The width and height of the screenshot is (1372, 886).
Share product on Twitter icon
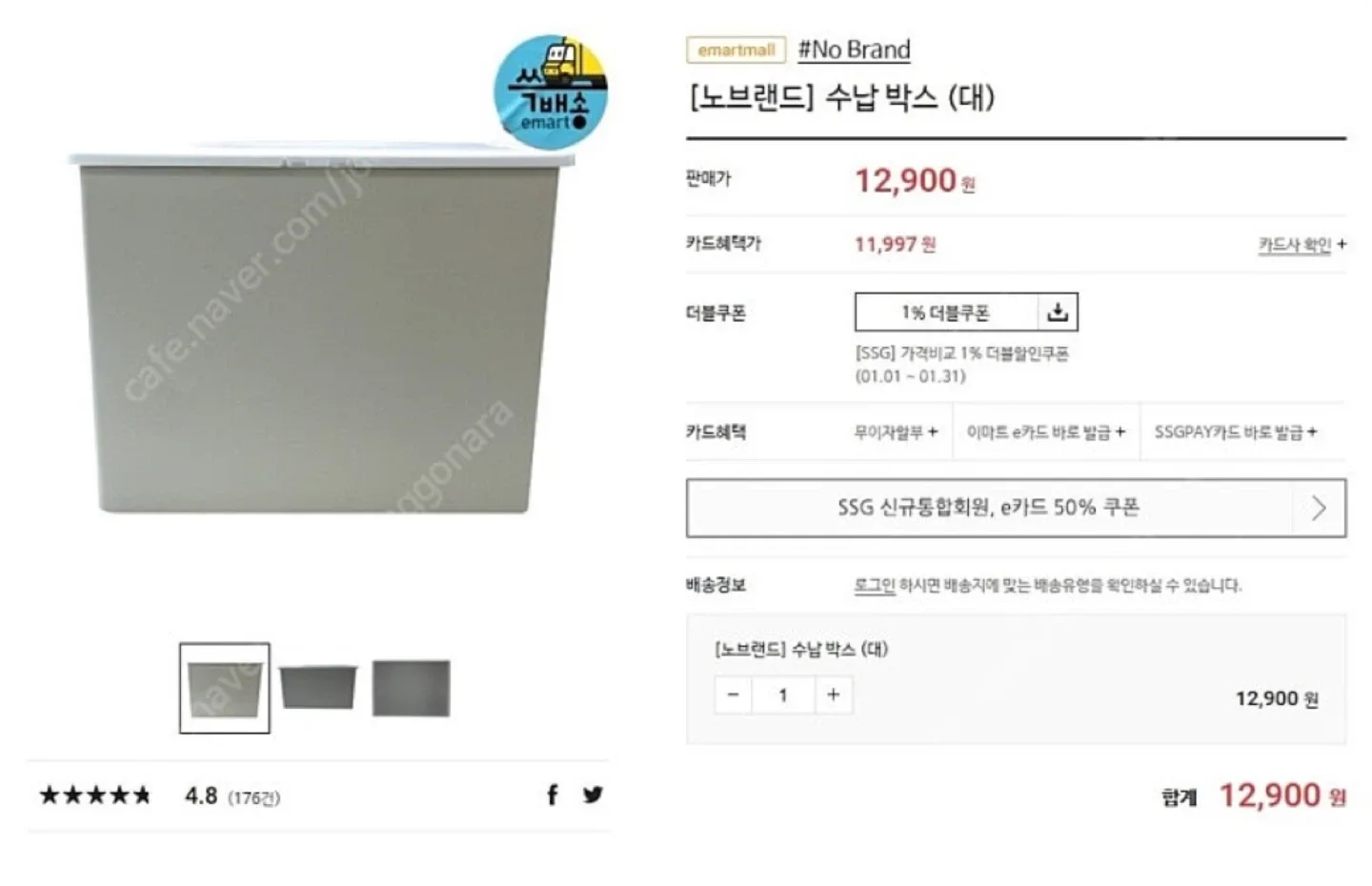coord(593,795)
